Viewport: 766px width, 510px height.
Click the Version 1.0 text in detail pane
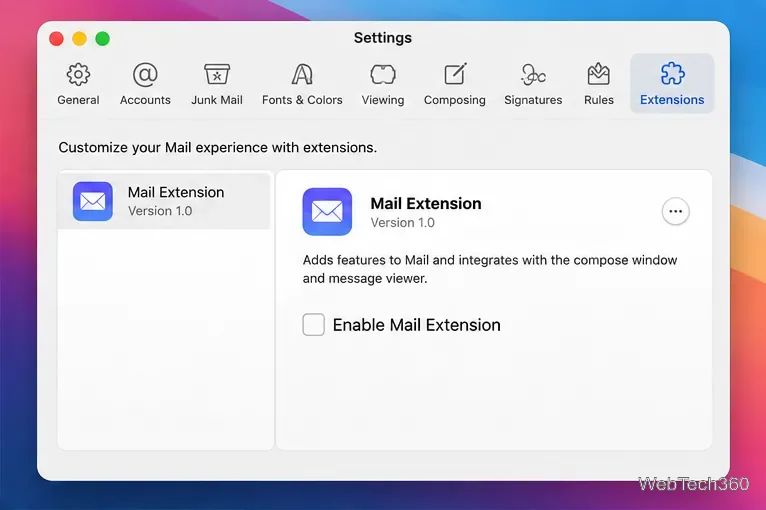(403, 223)
